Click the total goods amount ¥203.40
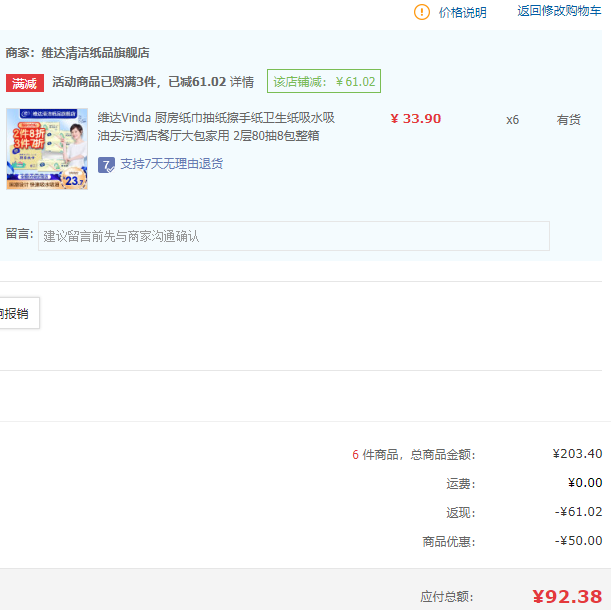Image resolution: width=611 pixels, height=610 pixels. pos(577,454)
